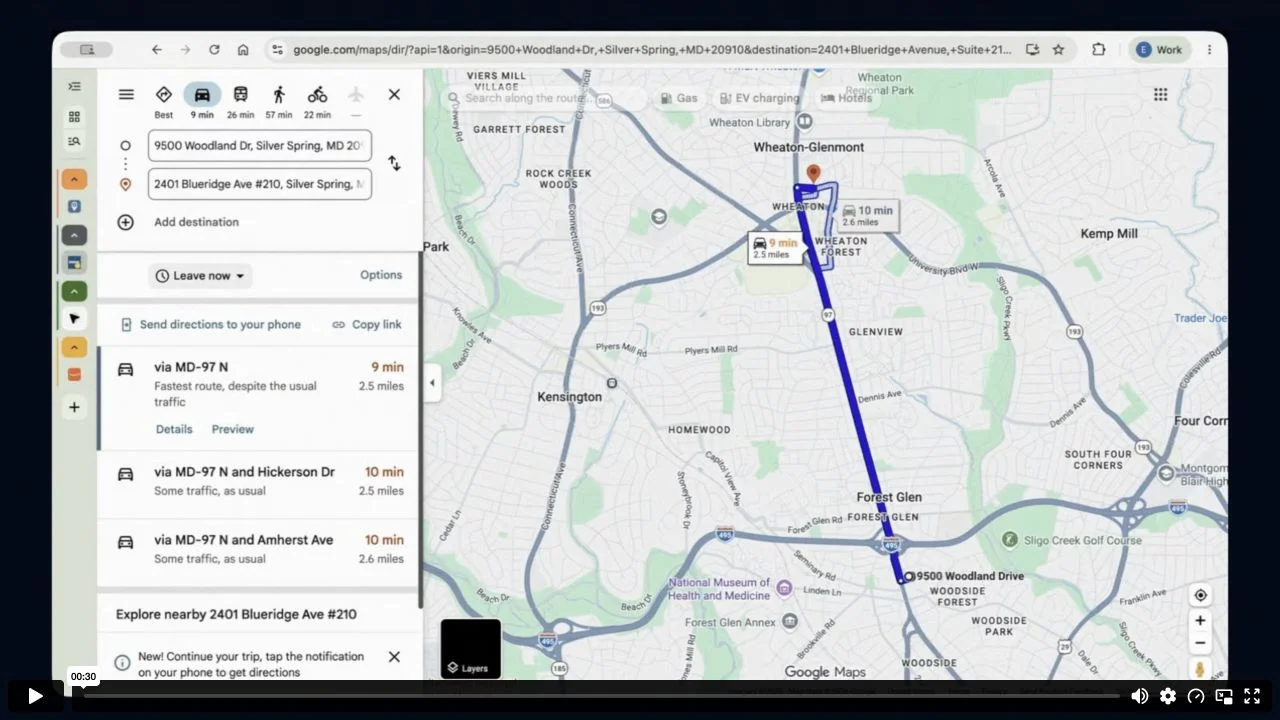Open site information icon in address bar
Viewport: 1280px width, 720px height.
coord(278,49)
